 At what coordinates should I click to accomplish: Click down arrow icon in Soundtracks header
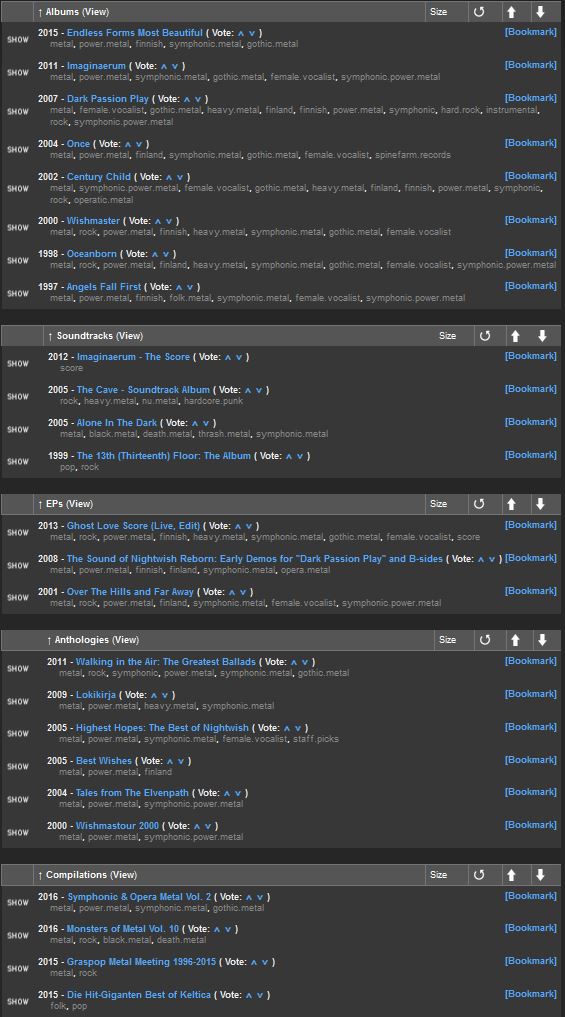tap(542, 335)
